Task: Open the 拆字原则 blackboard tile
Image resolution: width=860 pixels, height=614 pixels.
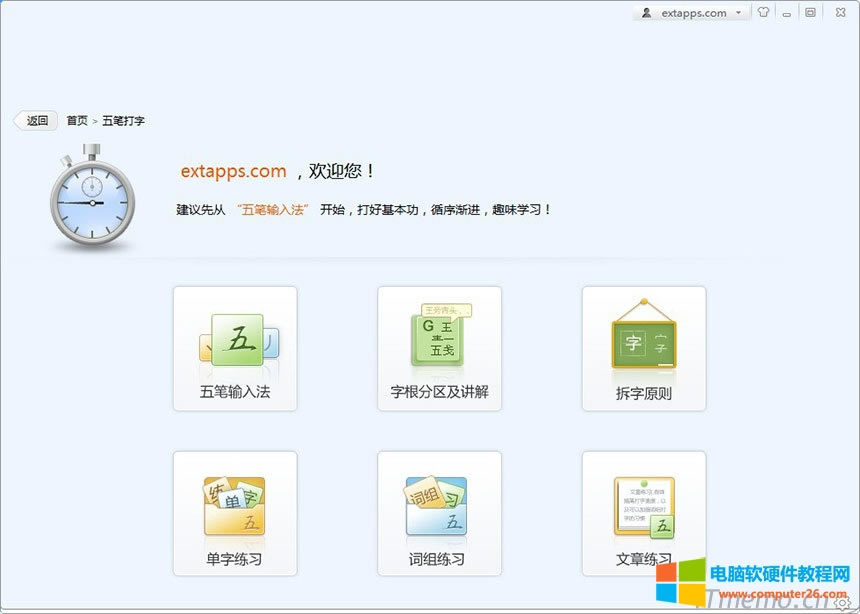Action: (644, 348)
